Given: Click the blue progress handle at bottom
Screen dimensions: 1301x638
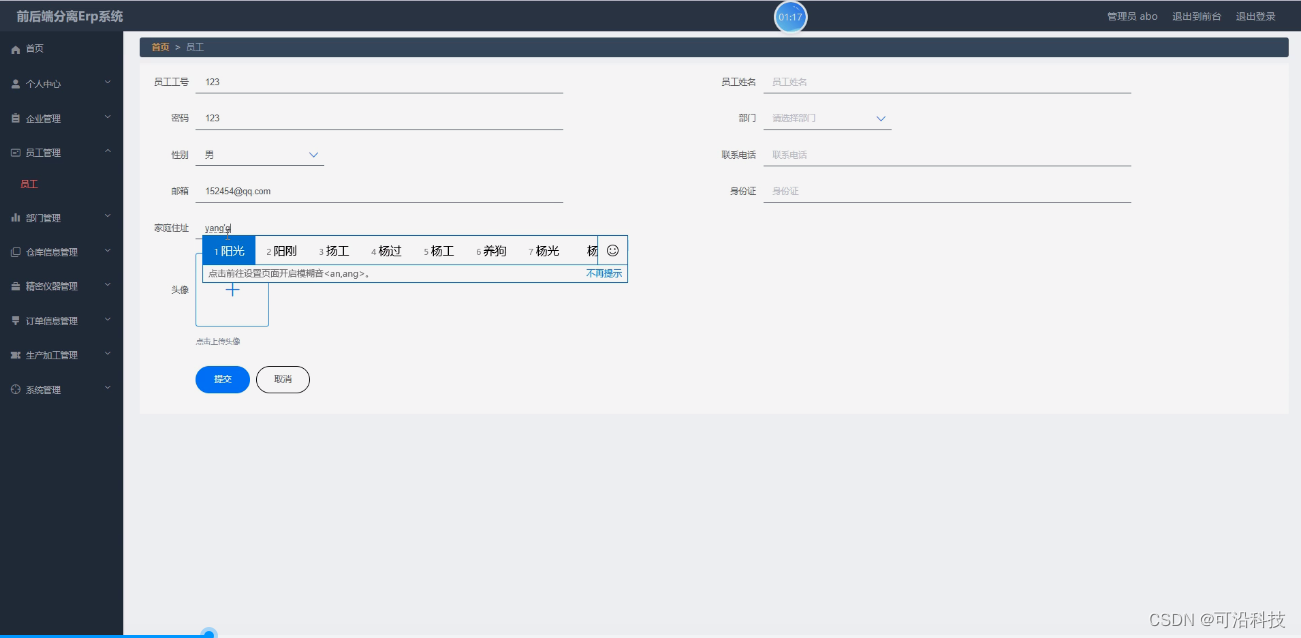Looking at the screenshot, I should pos(209,633).
